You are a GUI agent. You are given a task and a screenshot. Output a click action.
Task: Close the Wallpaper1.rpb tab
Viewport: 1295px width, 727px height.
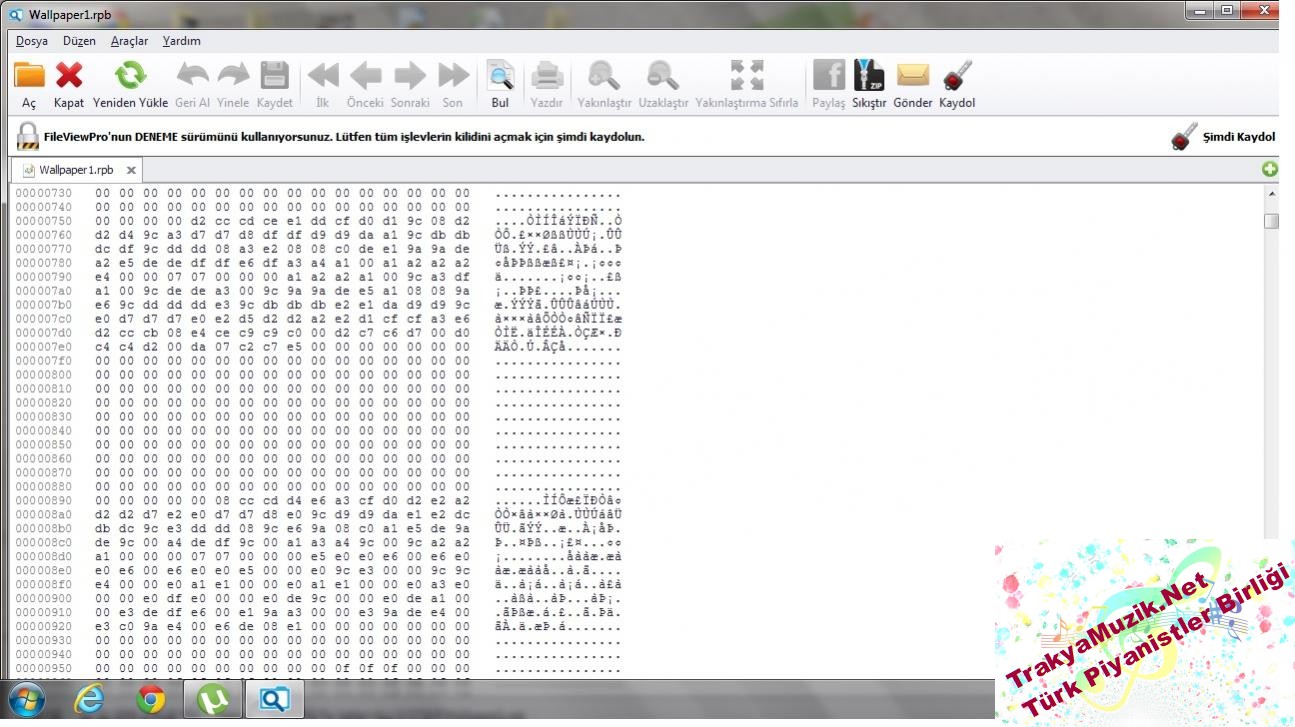click(x=131, y=170)
